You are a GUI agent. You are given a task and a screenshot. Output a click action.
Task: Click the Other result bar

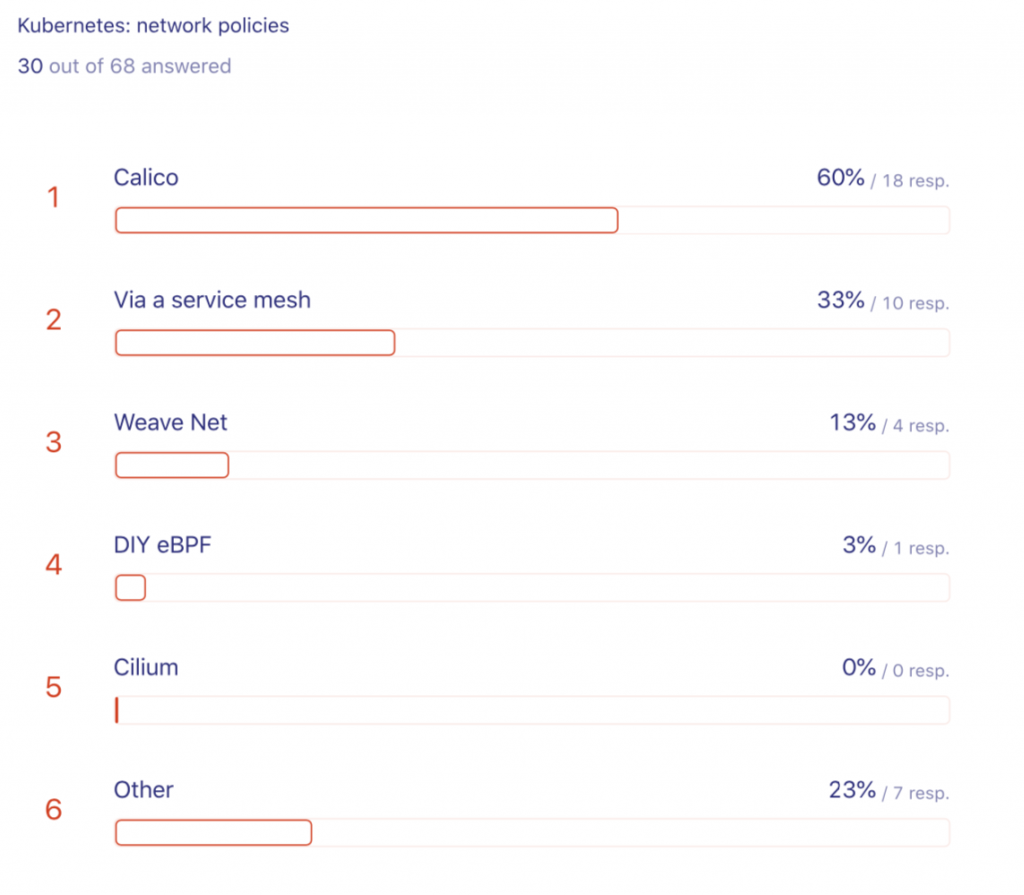click(213, 832)
